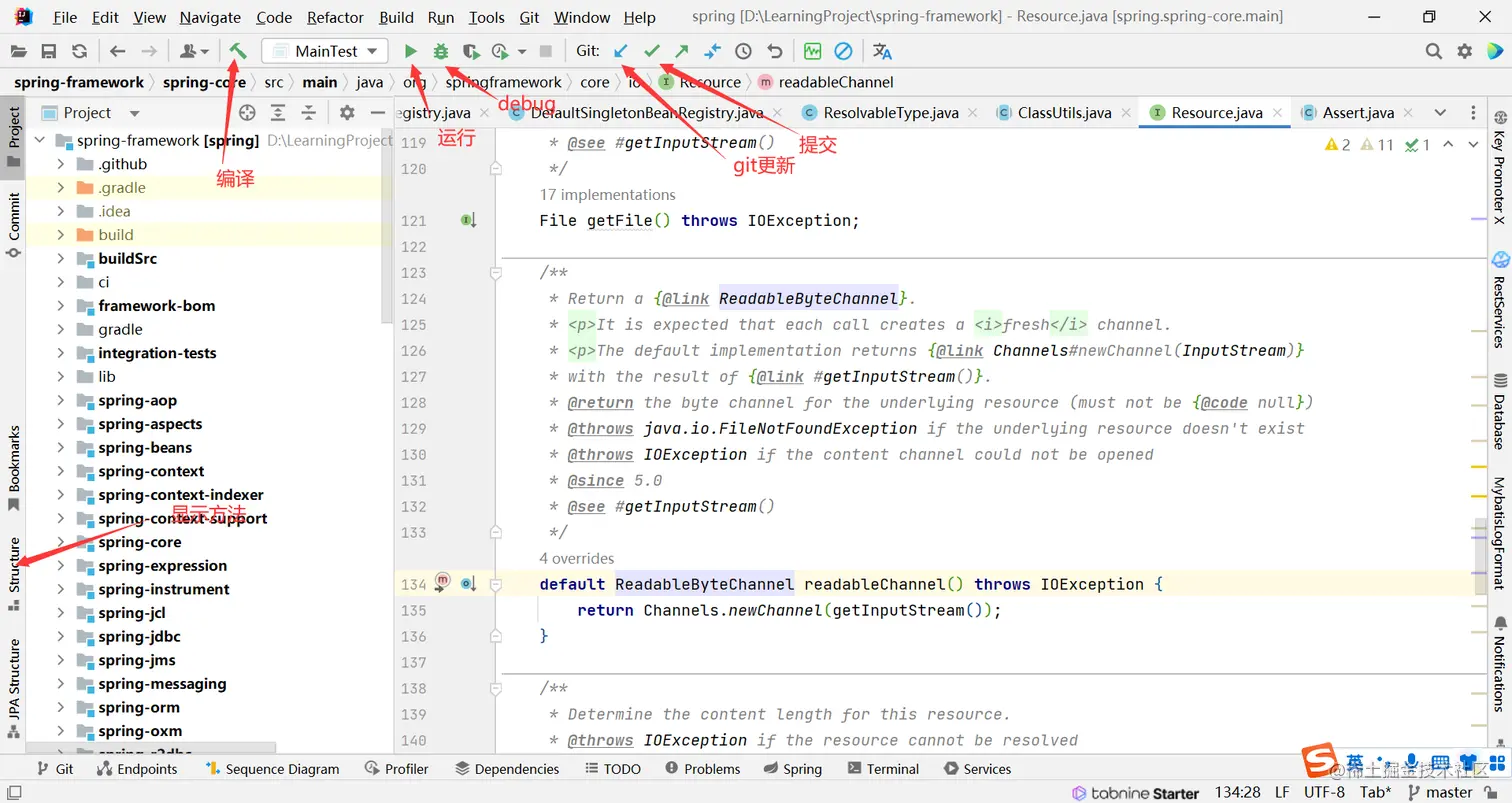Open Git history with the clock icon
Image resolution: width=1512 pixels, height=803 pixels.
[743, 51]
